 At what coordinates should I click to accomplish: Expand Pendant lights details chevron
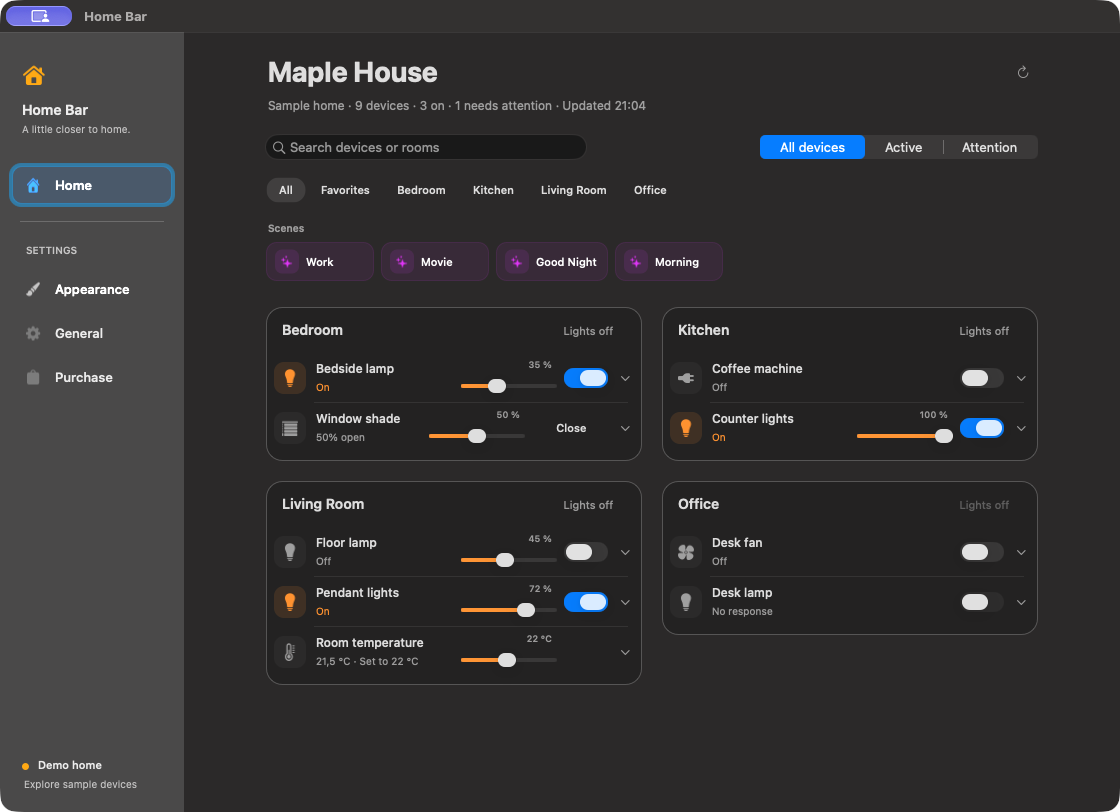pyautogui.click(x=625, y=603)
